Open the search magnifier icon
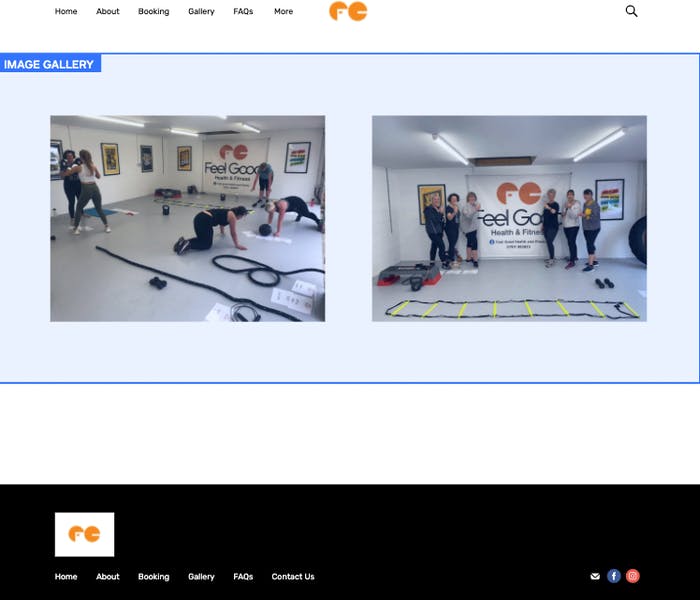 [x=631, y=11]
